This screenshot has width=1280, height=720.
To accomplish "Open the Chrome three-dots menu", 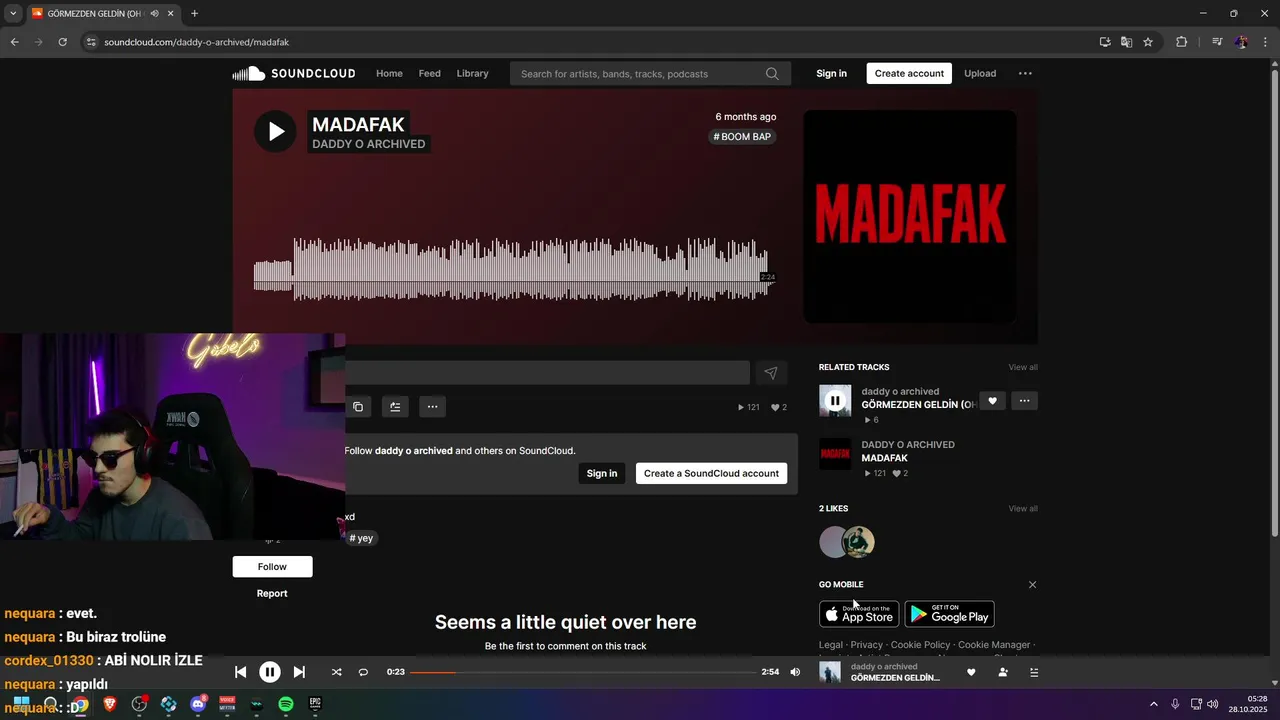I will 1266,42.
